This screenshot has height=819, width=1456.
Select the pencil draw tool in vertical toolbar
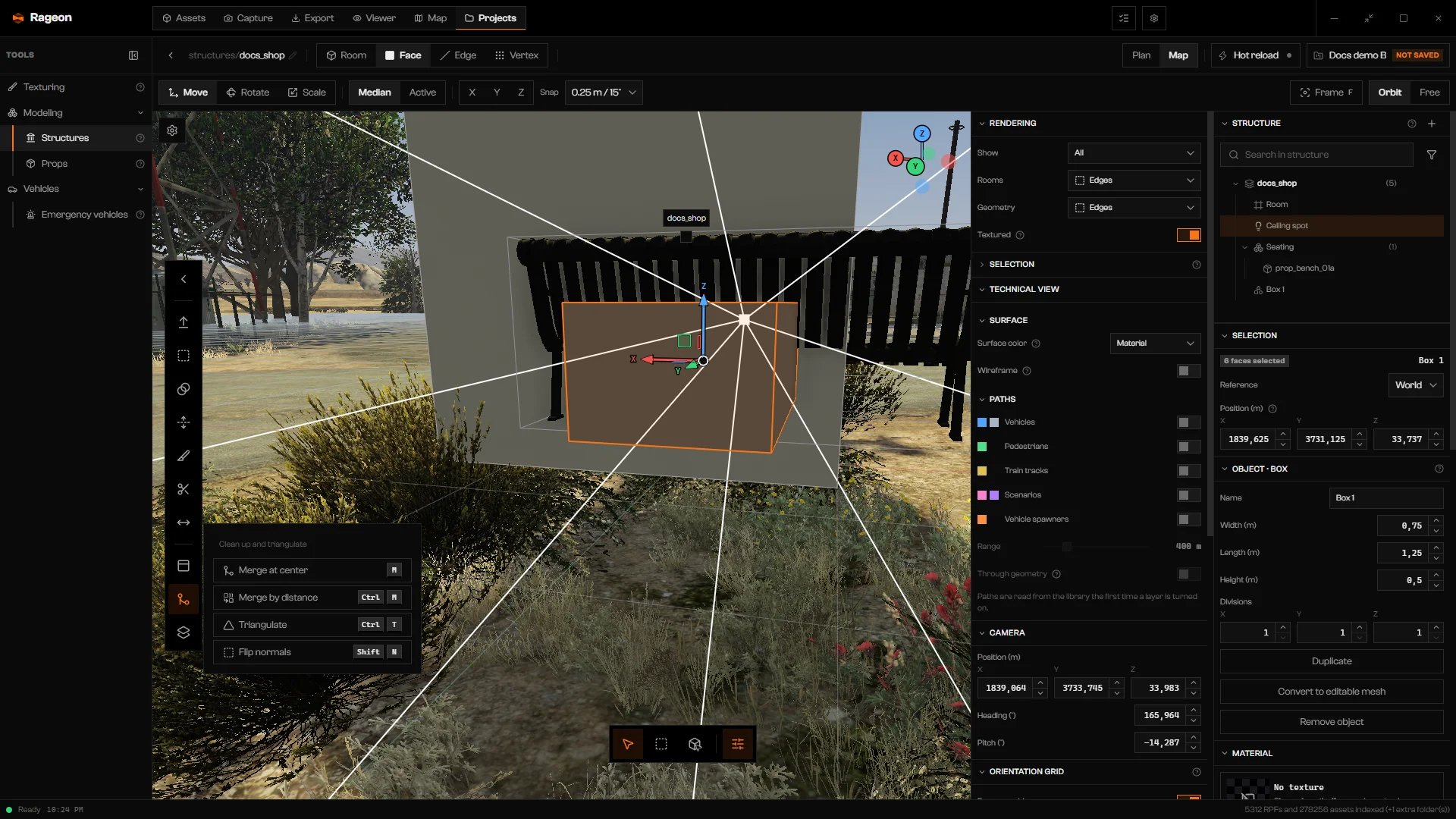pos(184,456)
